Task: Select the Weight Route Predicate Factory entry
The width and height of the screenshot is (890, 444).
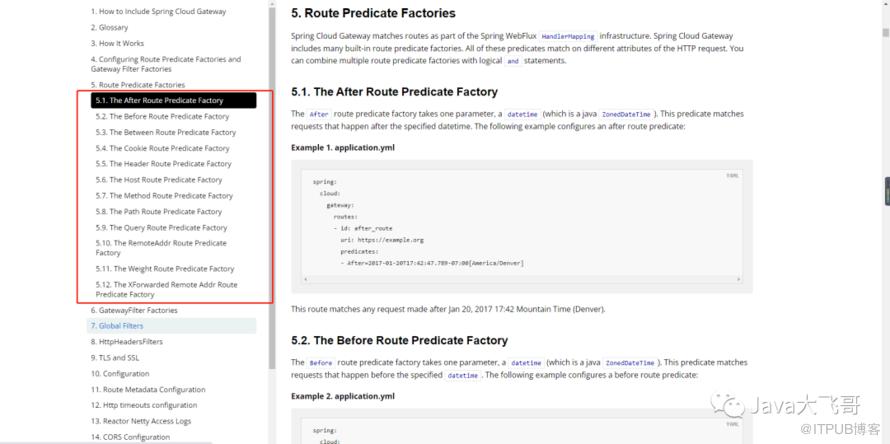Action: click(165, 269)
